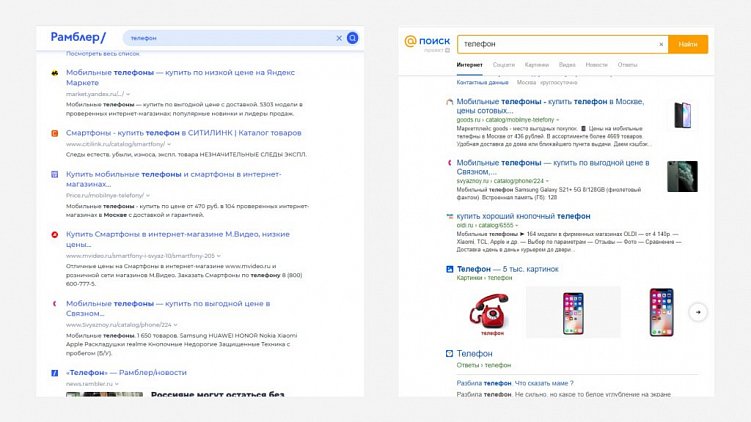Open Смартфоны СИТИЛИНК catalog link
The image size is (751, 422).
pyautogui.click(x=183, y=133)
